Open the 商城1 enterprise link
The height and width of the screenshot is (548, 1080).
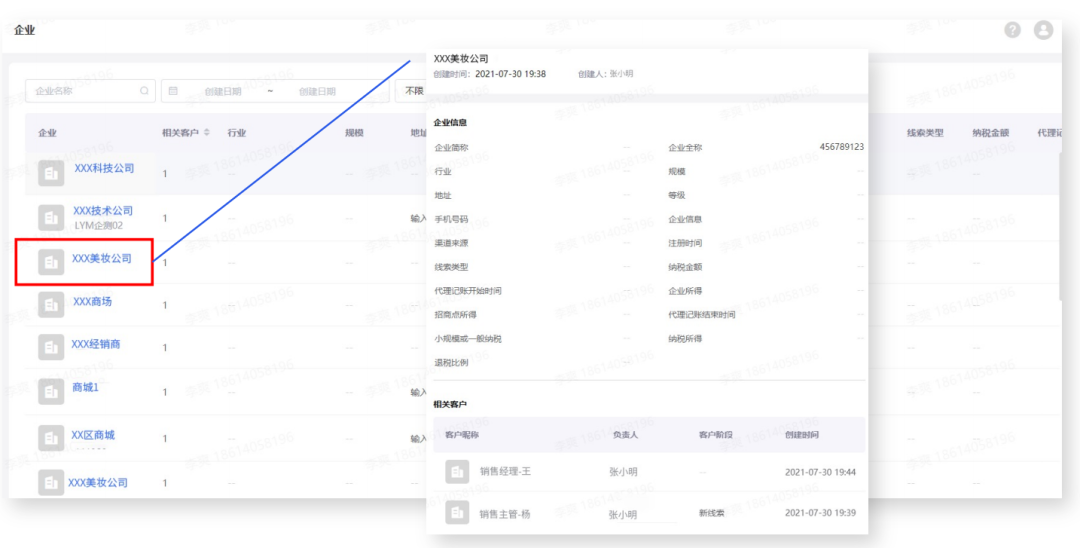point(86,387)
